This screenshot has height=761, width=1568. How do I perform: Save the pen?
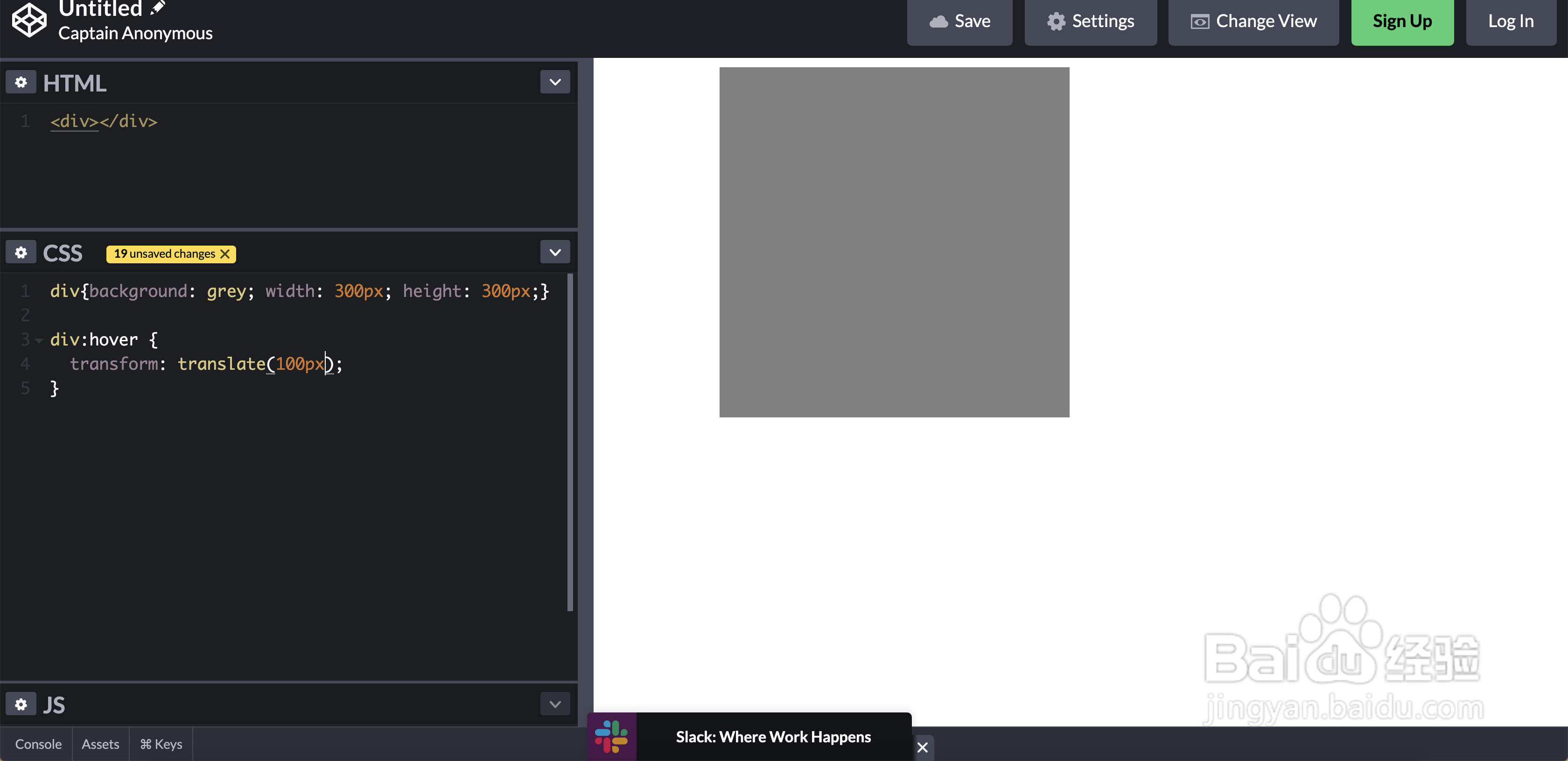(x=960, y=22)
